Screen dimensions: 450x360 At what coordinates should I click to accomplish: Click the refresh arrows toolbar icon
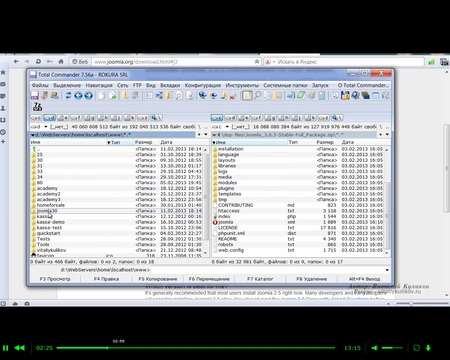68,96
